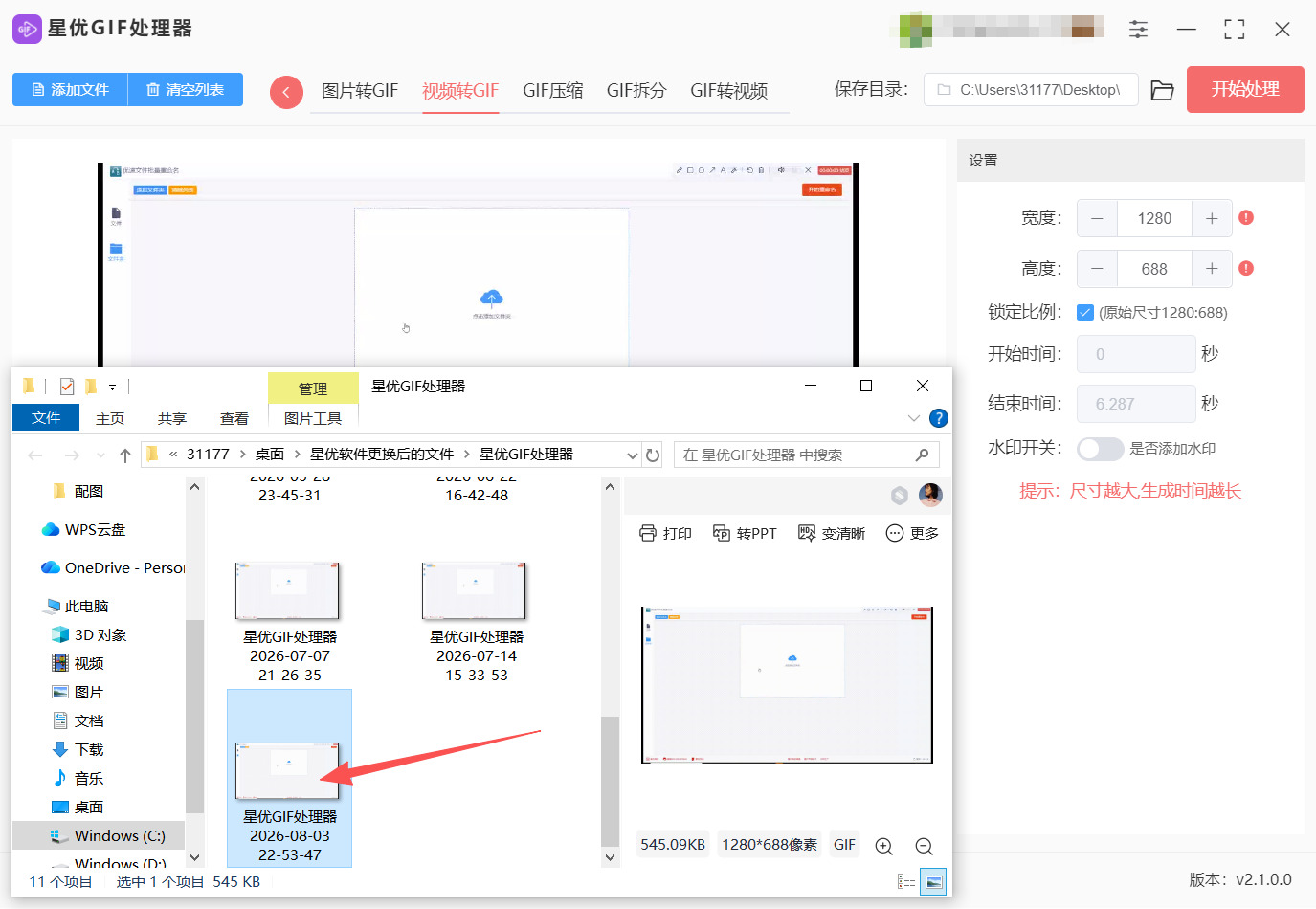
Task: Switch to GIF压缩 tab
Action: (553, 91)
